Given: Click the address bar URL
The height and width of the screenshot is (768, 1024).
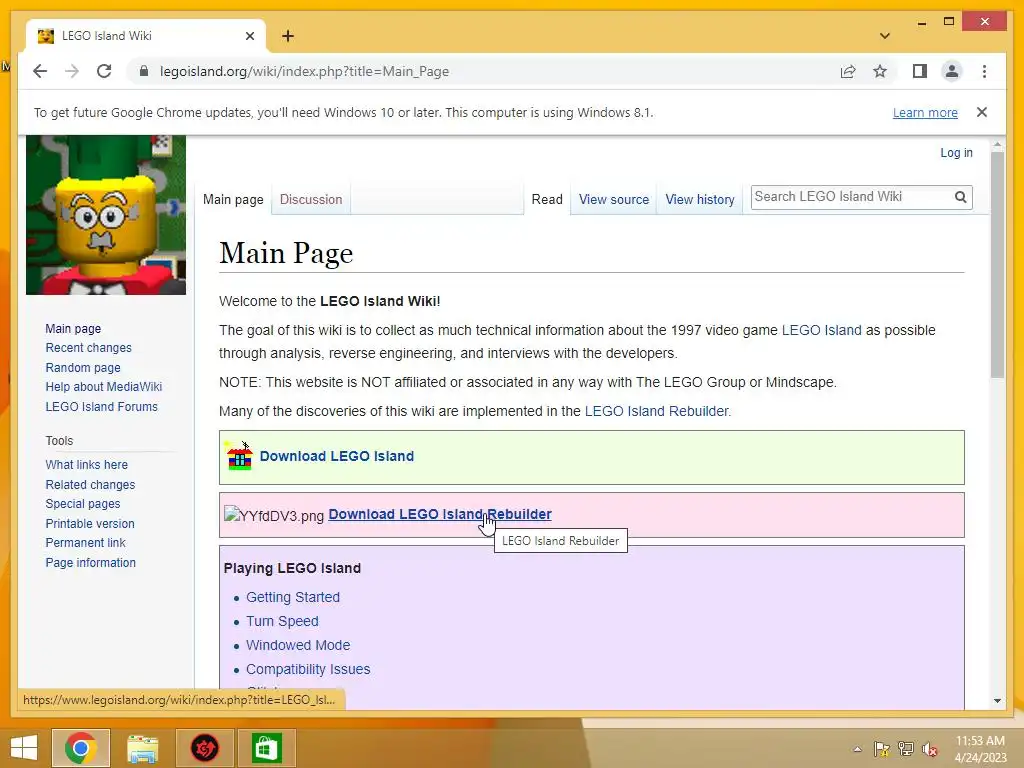Looking at the screenshot, I should click(304, 71).
